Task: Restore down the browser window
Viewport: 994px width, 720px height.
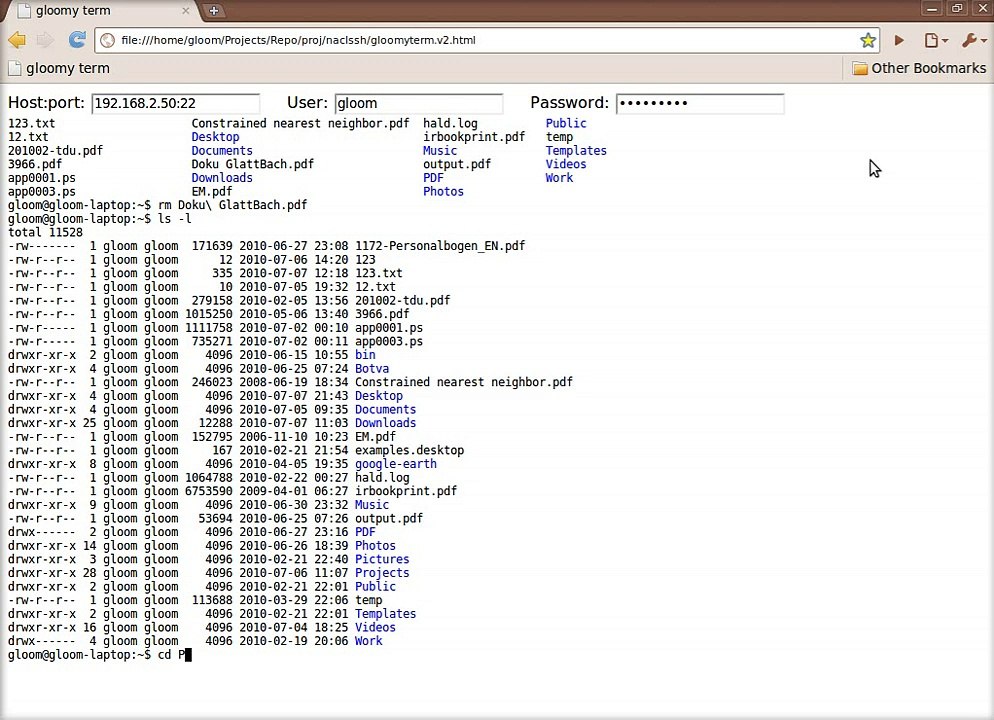Action: click(x=957, y=9)
